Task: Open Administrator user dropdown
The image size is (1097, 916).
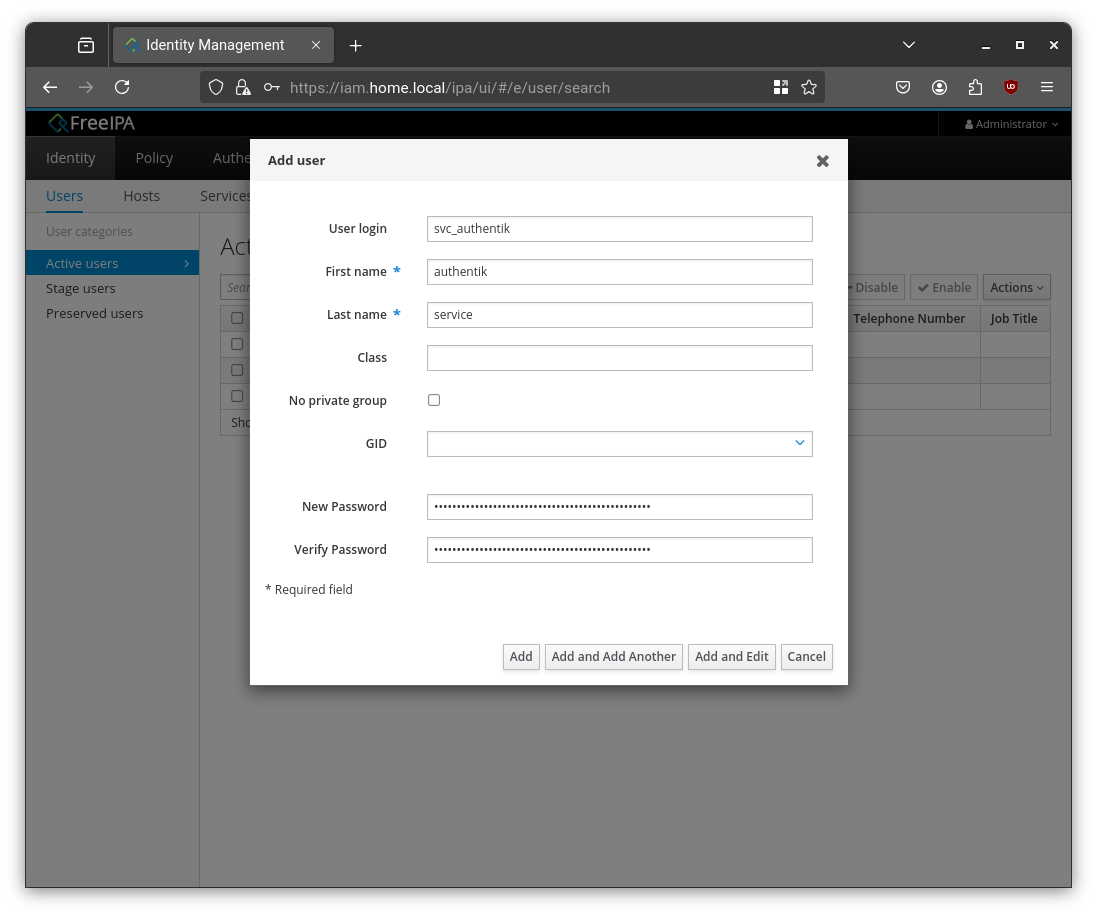Action: pyautogui.click(x=1011, y=124)
